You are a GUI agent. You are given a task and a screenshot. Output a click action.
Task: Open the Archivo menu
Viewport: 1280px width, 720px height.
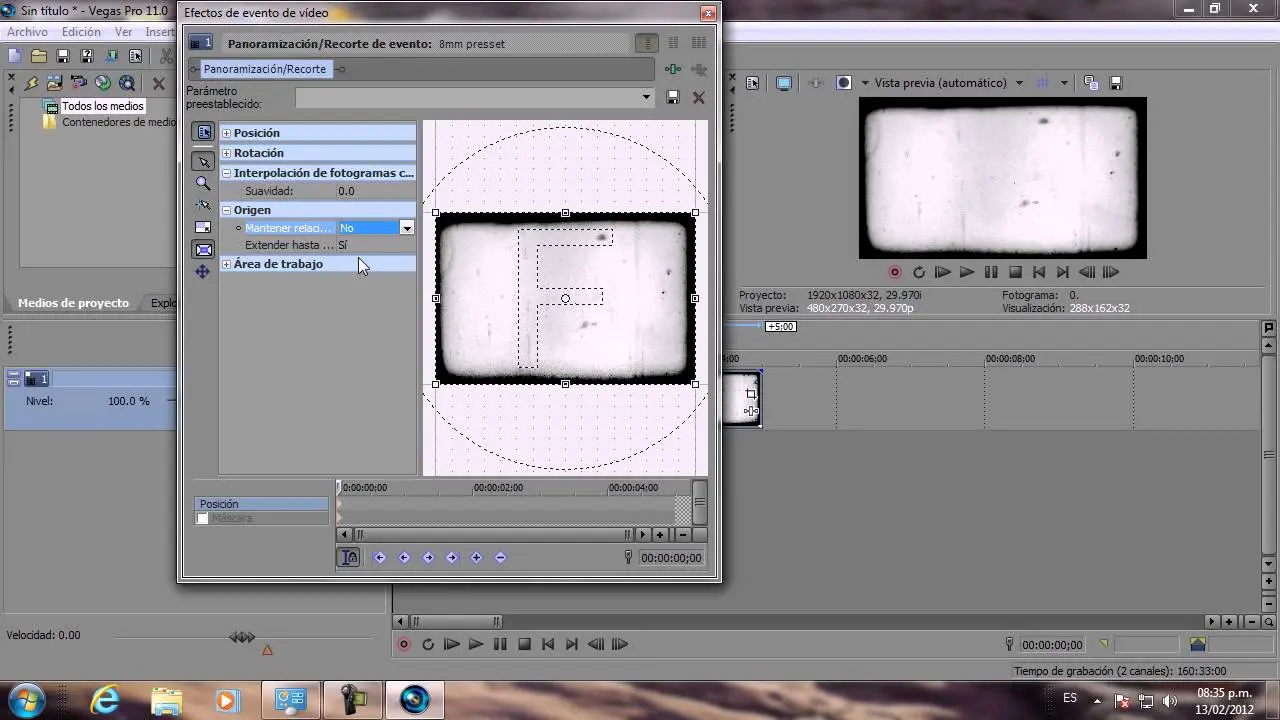coord(27,32)
